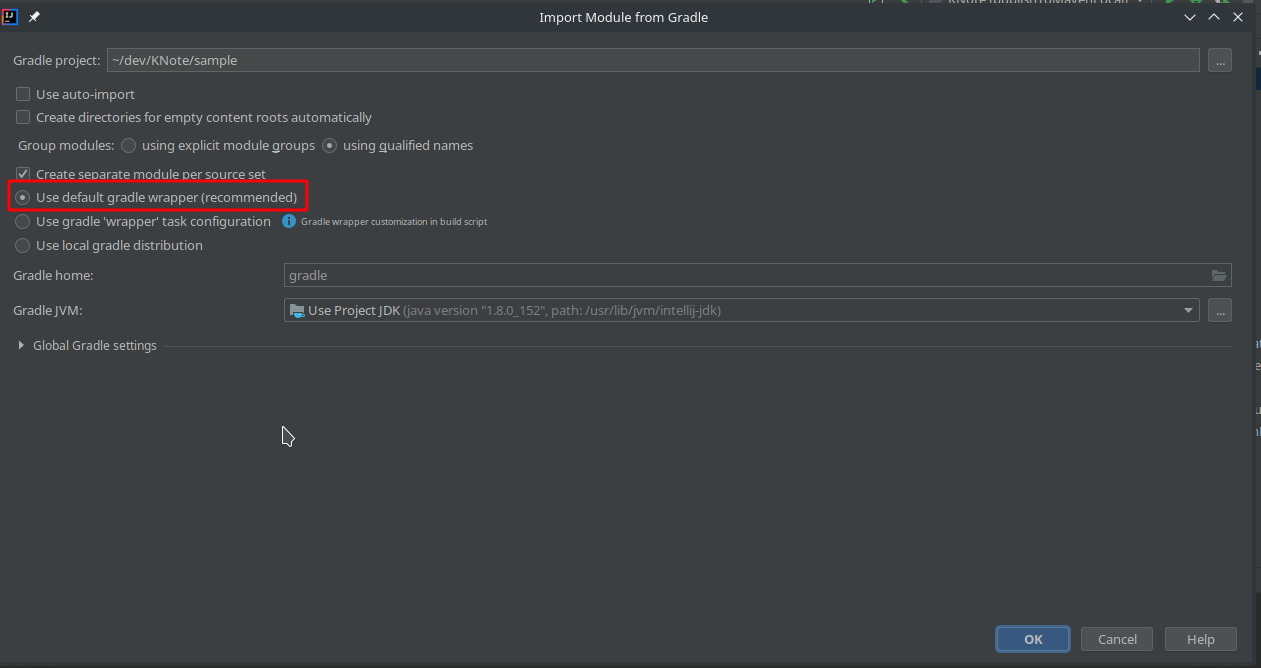Open the Gradle JVM dropdown
This screenshot has width=1261, height=668.
[1188, 310]
